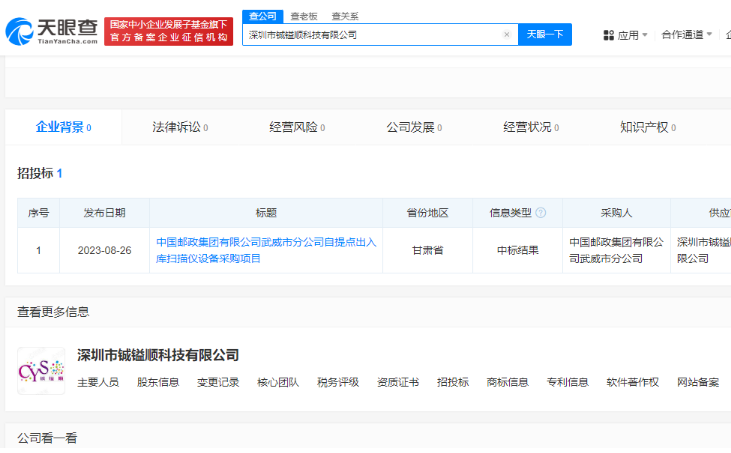
Task: Go to 商标信息 section link
Action: 508,383
